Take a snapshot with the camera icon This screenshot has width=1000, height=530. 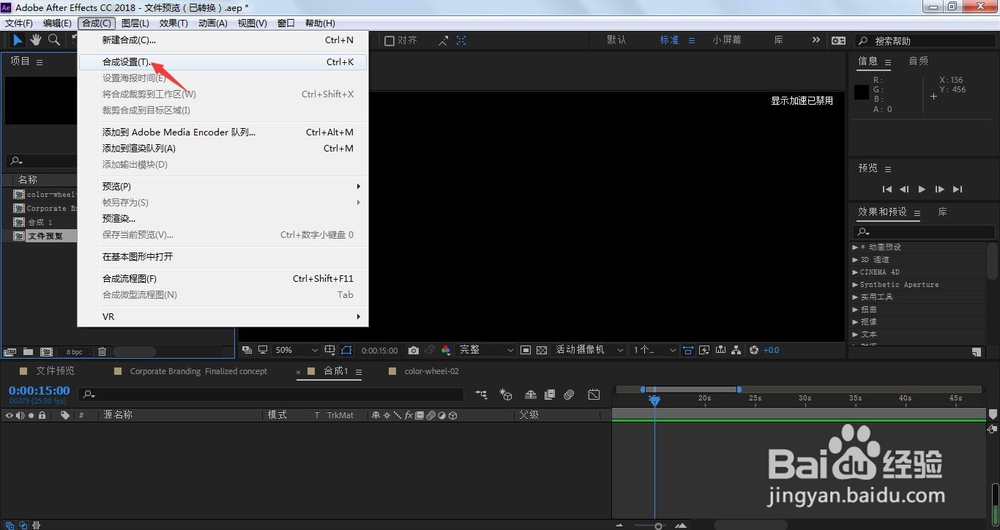(x=413, y=350)
